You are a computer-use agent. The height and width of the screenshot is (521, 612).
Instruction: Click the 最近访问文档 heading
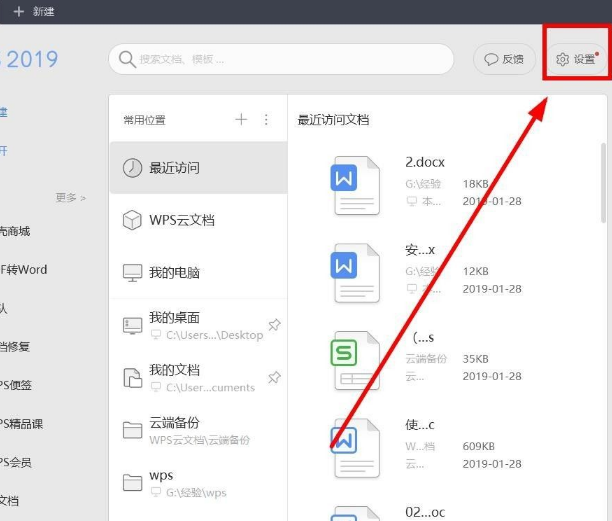[333, 120]
